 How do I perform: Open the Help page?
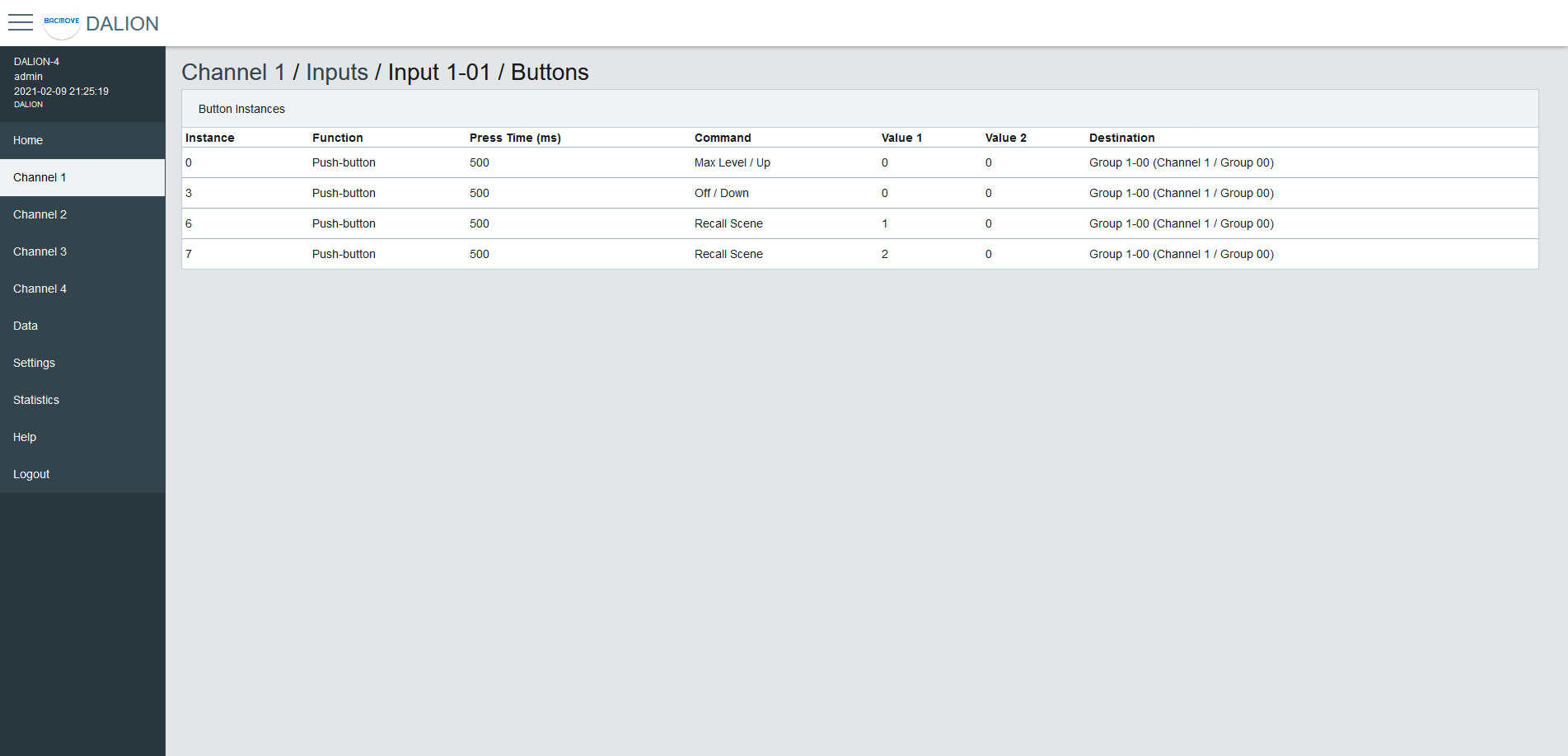click(25, 437)
